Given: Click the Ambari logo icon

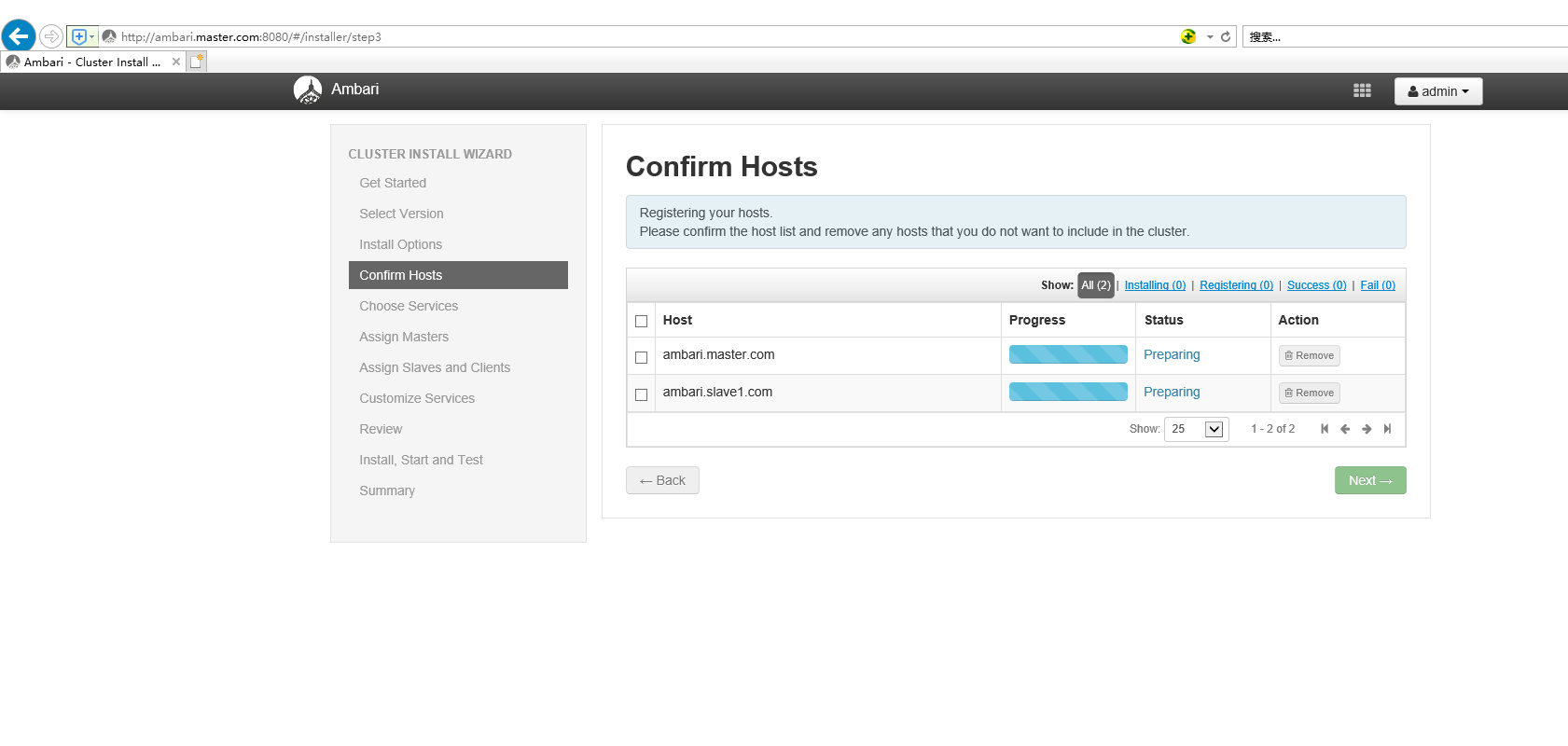Looking at the screenshot, I should (x=308, y=90).
